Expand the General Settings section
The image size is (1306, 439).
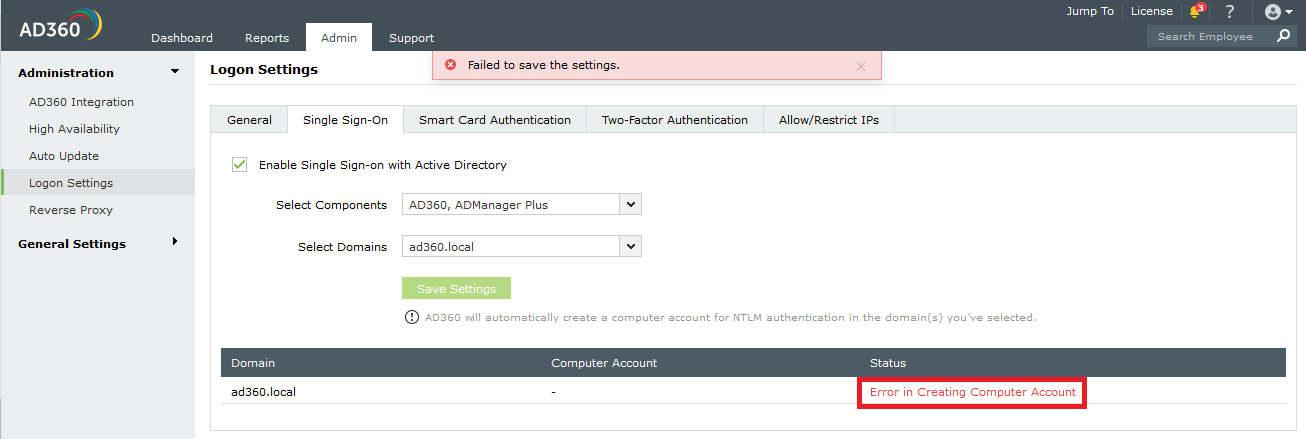pos(175,242)
